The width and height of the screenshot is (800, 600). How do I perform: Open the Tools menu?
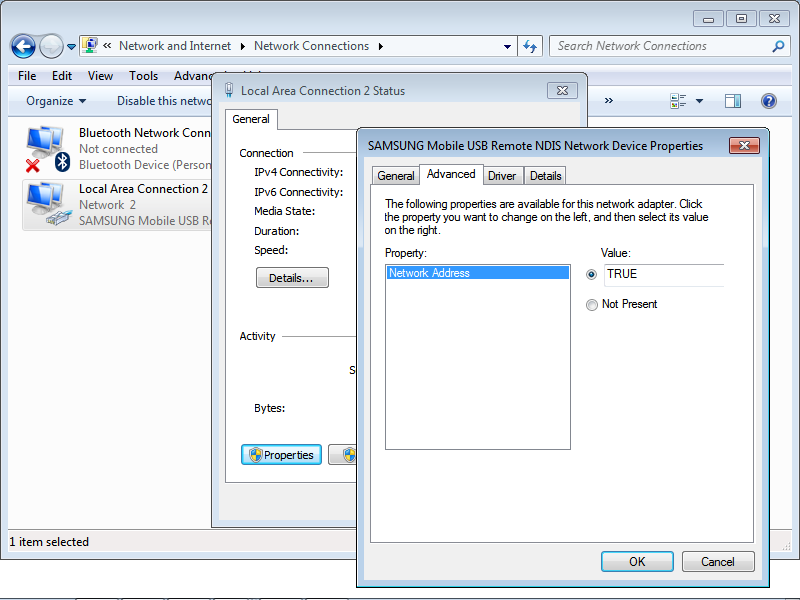(143, 76)
